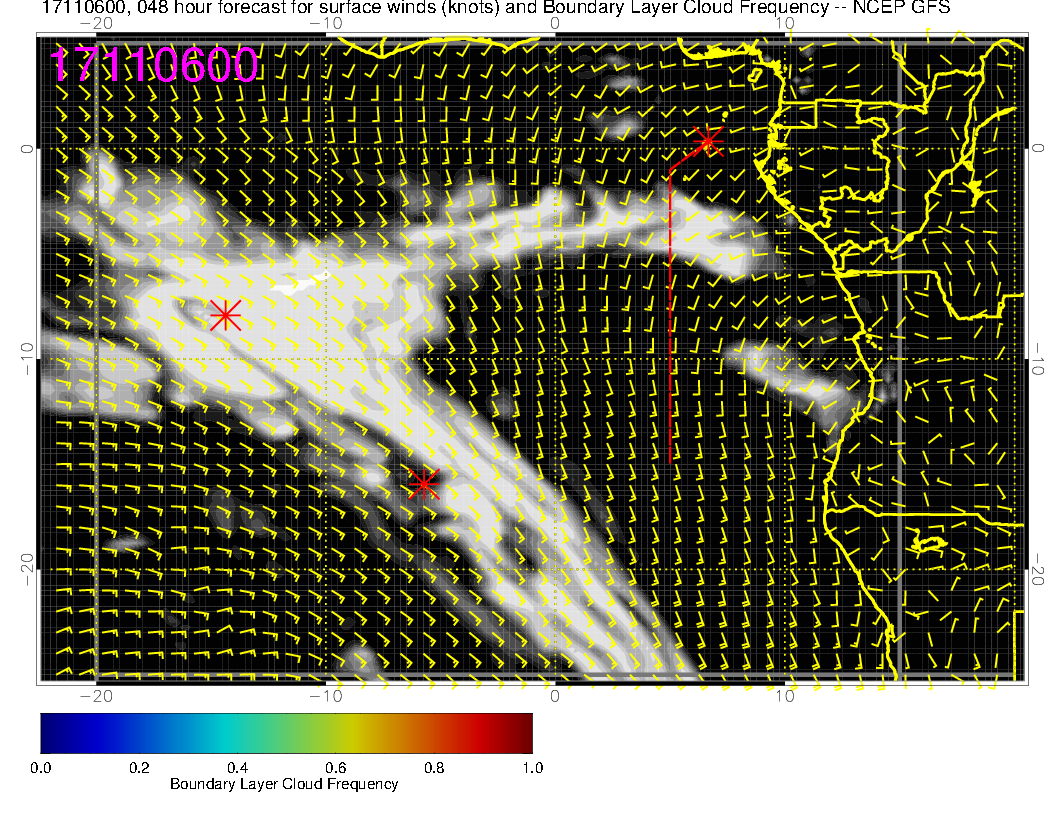Click the '0.8' colorbar tick label
This screenshot has width=1056, height=816.
pos(434,768)
